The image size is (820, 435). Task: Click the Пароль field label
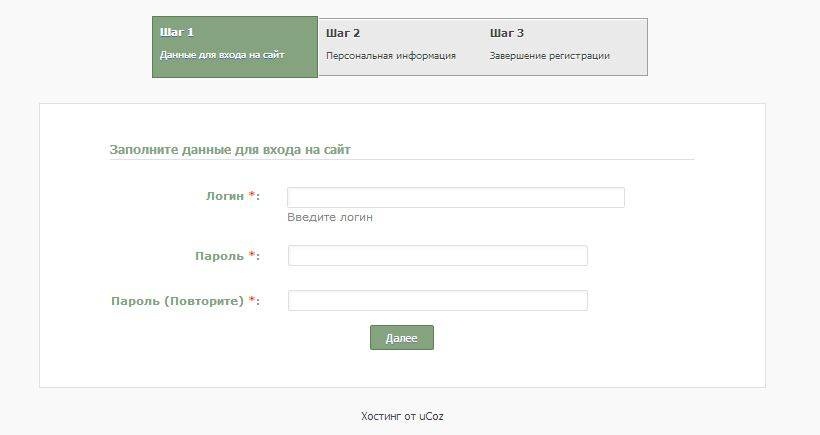(220, 256)
